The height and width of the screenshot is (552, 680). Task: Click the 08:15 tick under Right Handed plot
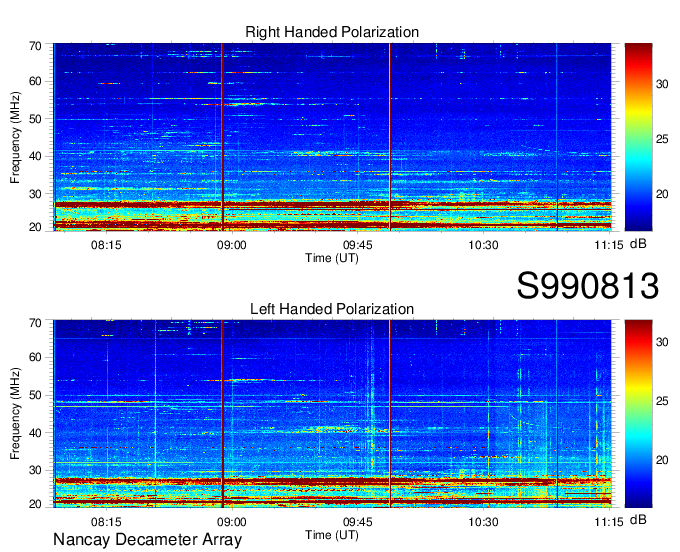(106, 245)
